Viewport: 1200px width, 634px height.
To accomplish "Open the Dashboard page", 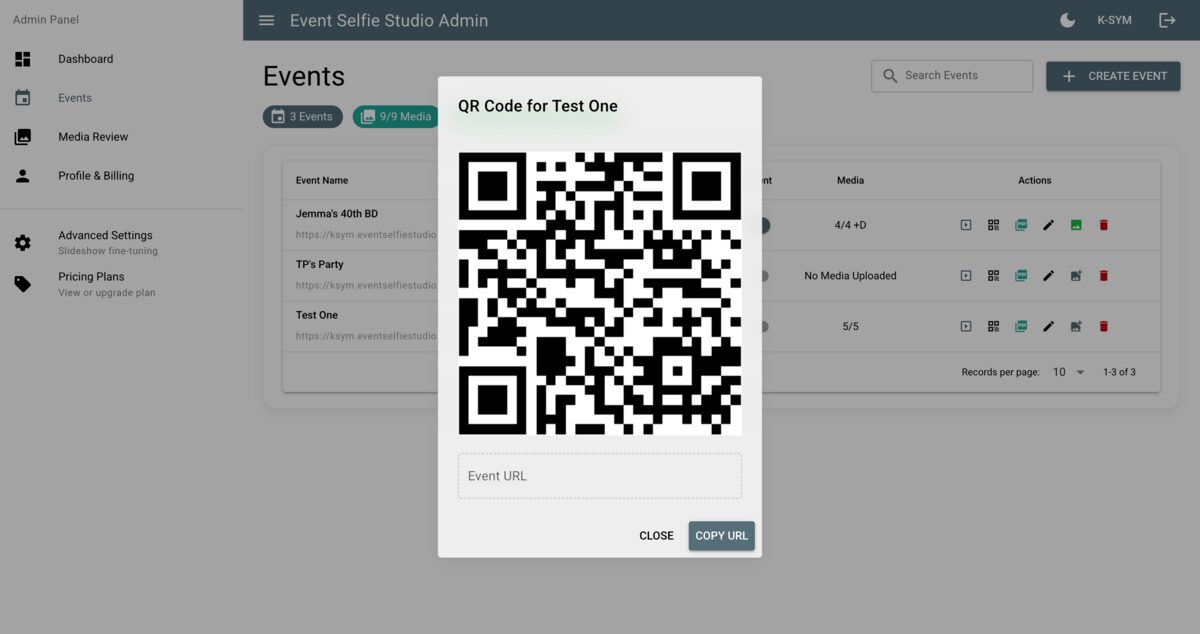I will coord(85,58).
